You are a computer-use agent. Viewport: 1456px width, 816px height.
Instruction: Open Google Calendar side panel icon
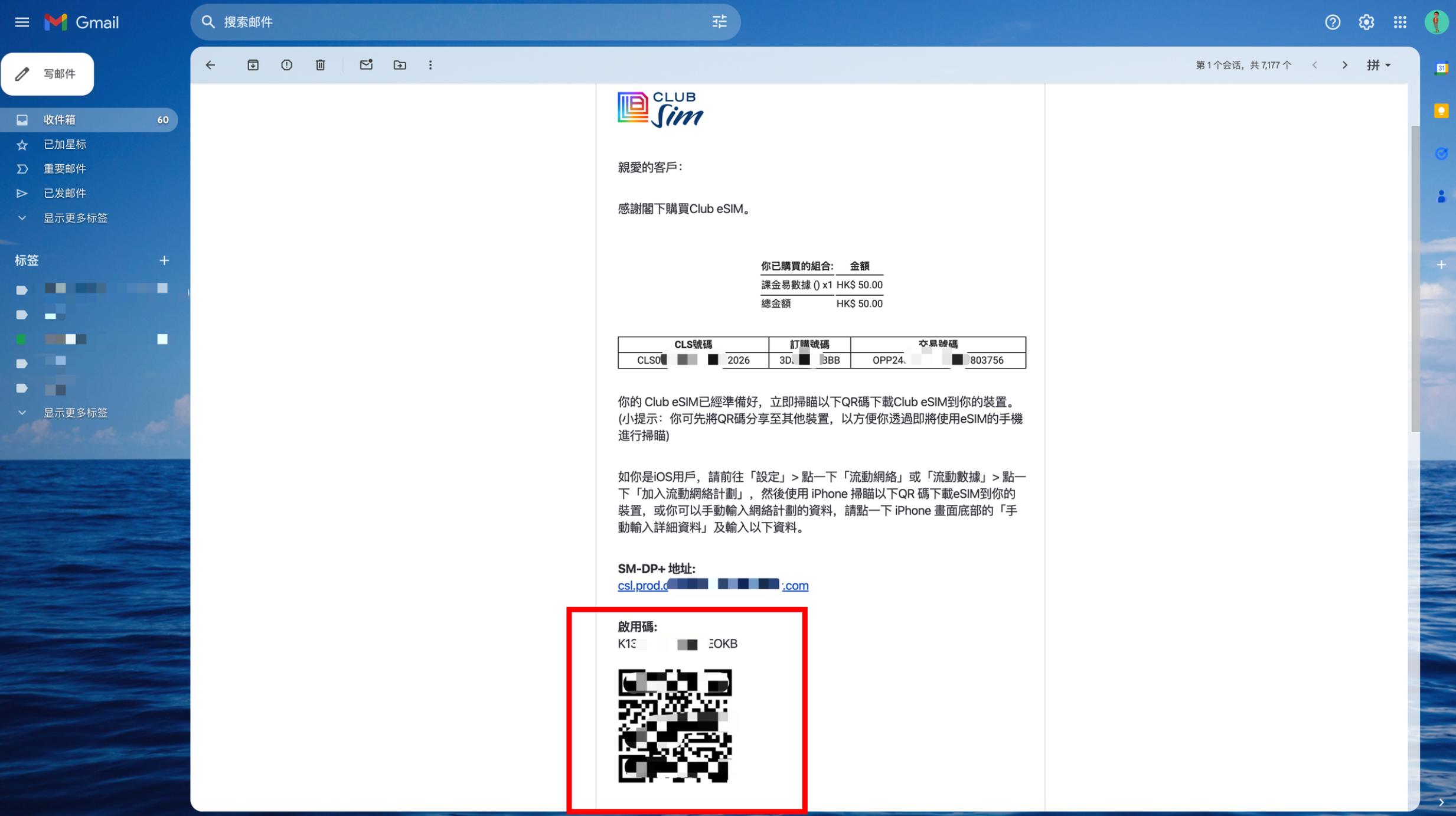pos(1441,68)
